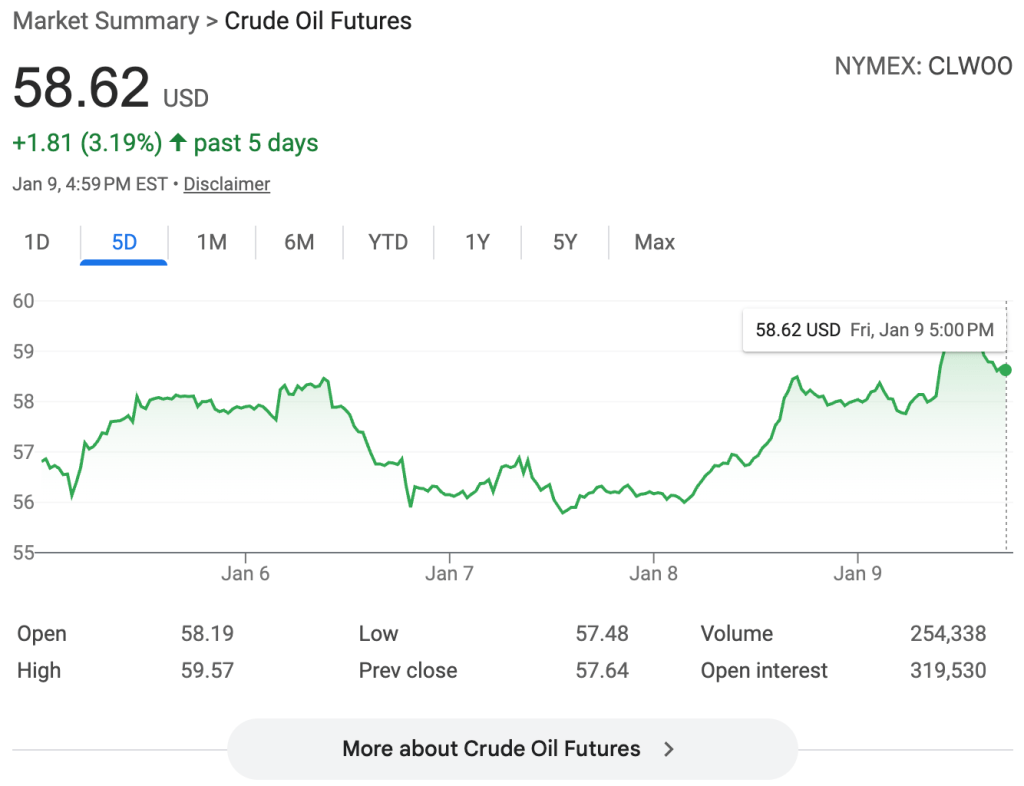Select the 1D time range tab

coord(37,242)
